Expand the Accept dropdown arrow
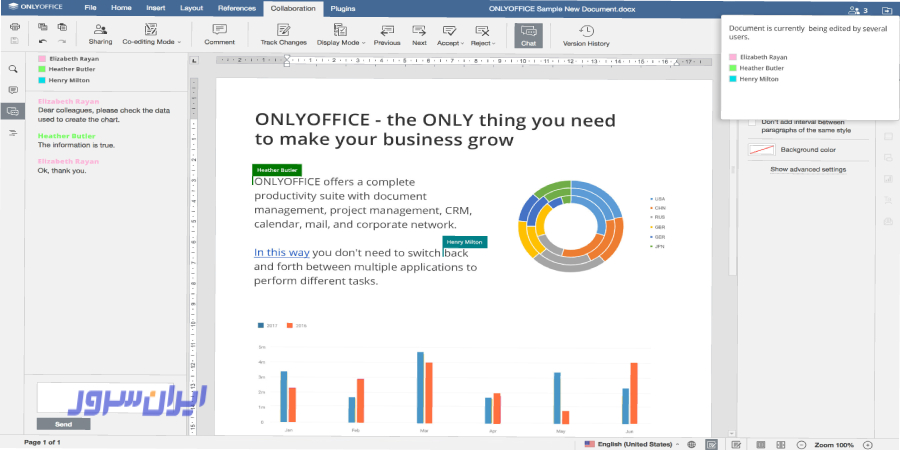Image resolution: width=900 pixels, height=450 pixels. (x=462, y=43)
